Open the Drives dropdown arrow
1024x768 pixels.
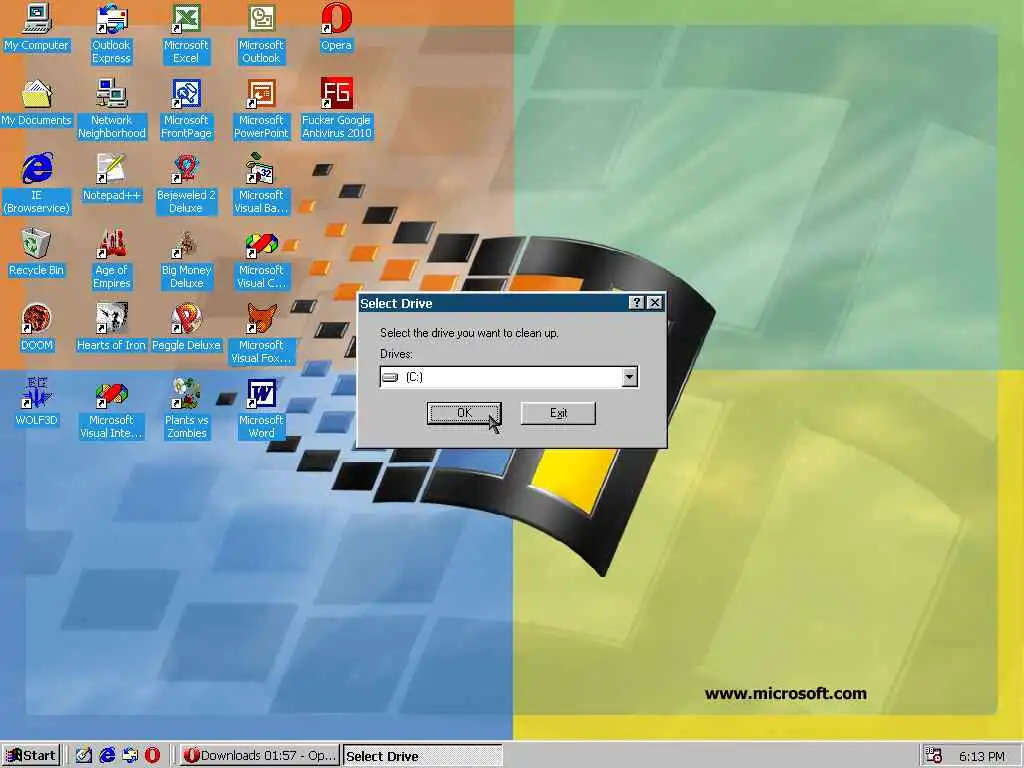(629, 377)
